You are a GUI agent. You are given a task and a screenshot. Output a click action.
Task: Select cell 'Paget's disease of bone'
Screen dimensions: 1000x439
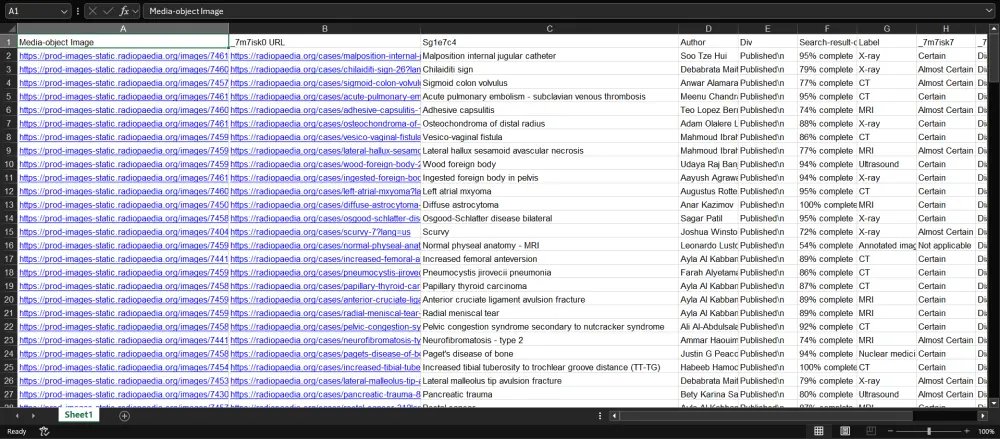(550, 353)
